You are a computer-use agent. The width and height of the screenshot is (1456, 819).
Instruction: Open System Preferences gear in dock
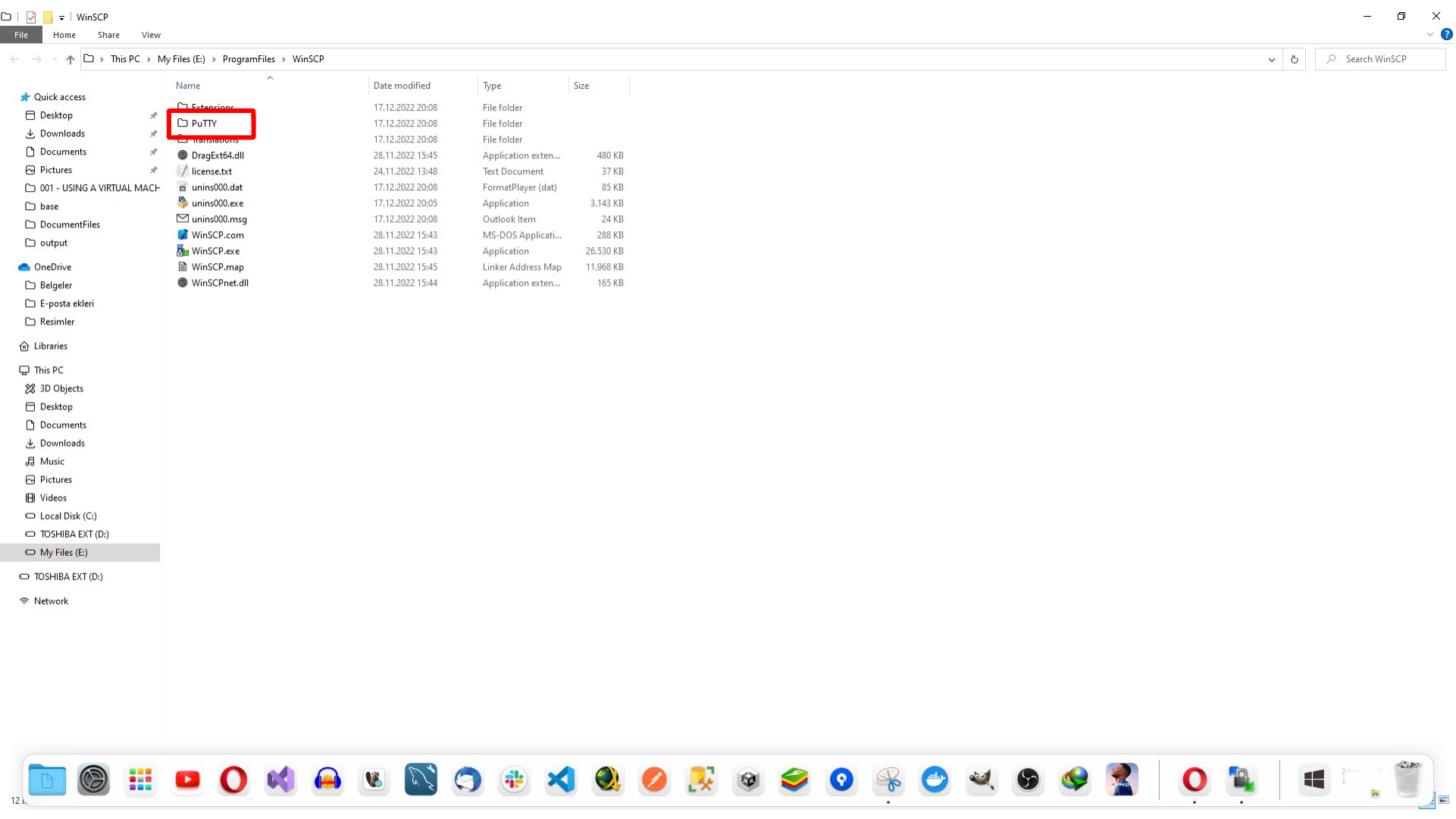(x=94, y=780)
